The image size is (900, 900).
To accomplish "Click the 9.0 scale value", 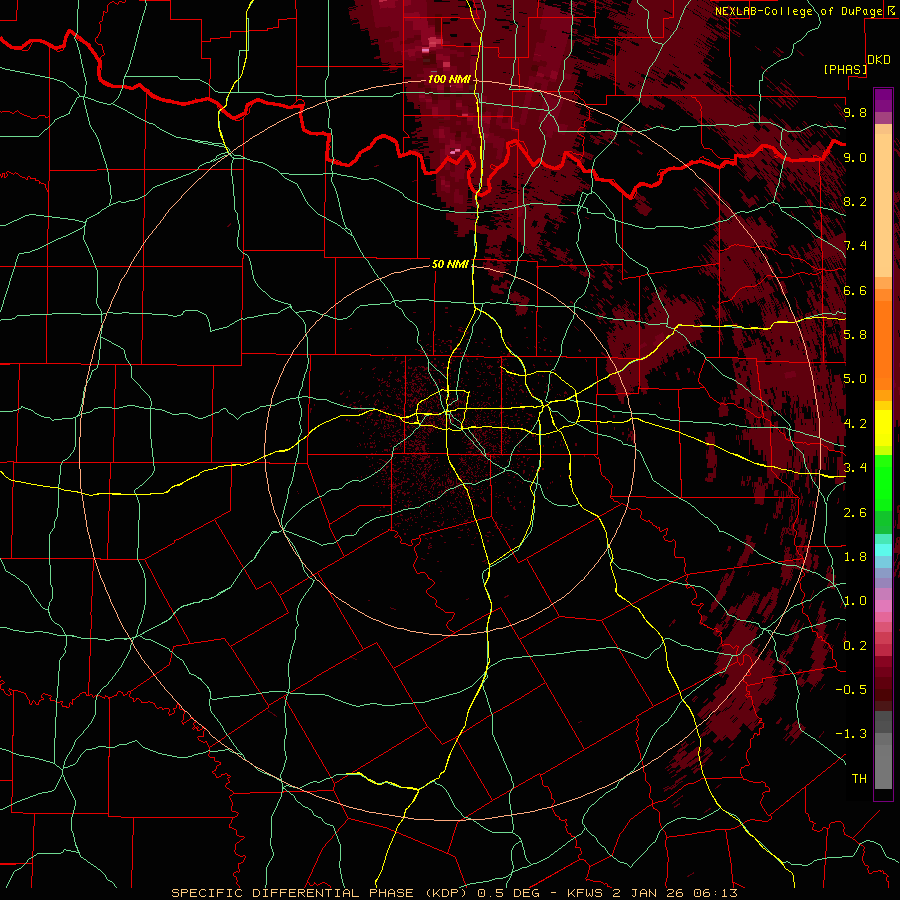I will (855, 157).
